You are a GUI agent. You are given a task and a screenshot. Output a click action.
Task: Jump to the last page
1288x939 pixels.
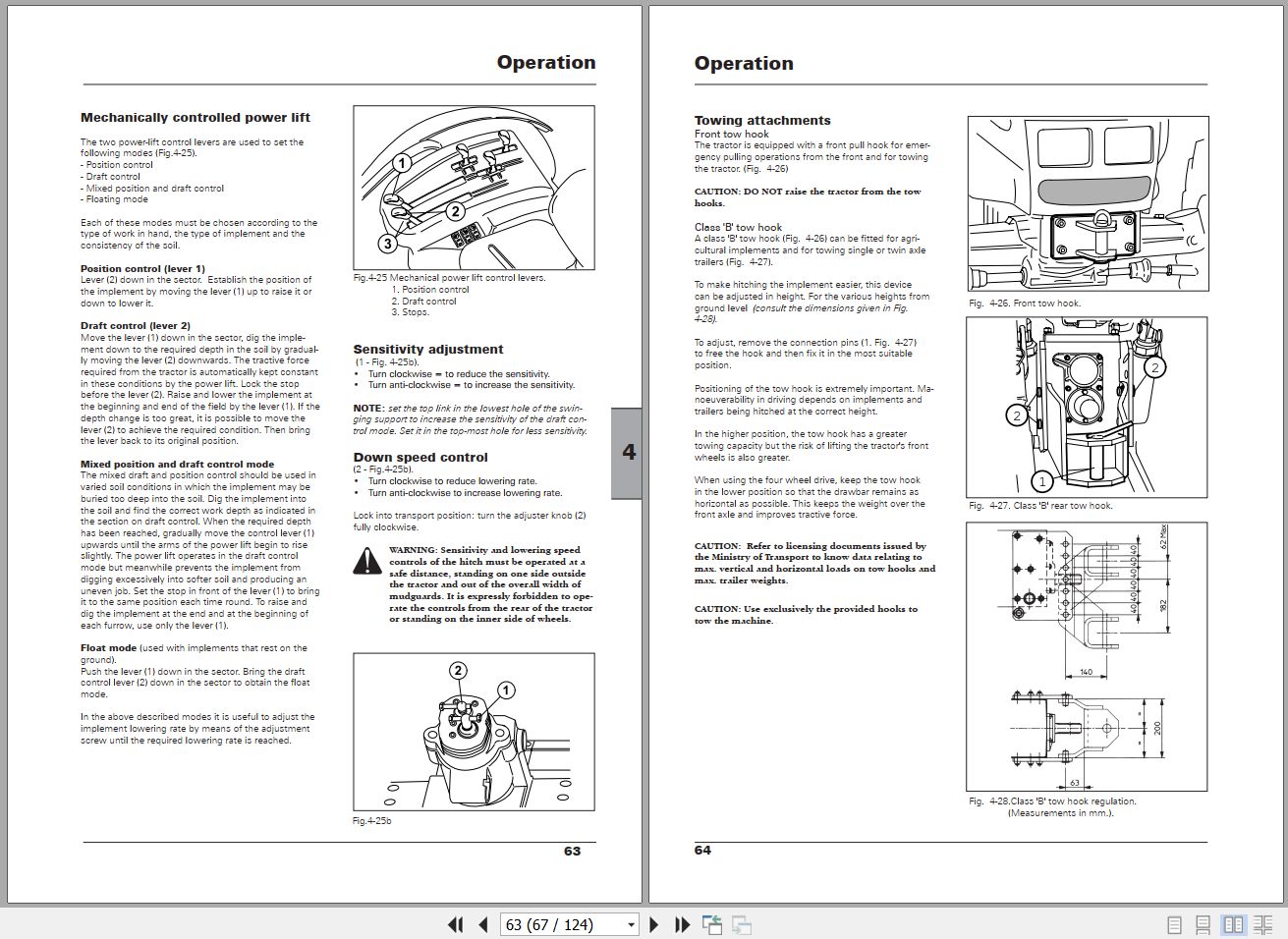point(682,924)
